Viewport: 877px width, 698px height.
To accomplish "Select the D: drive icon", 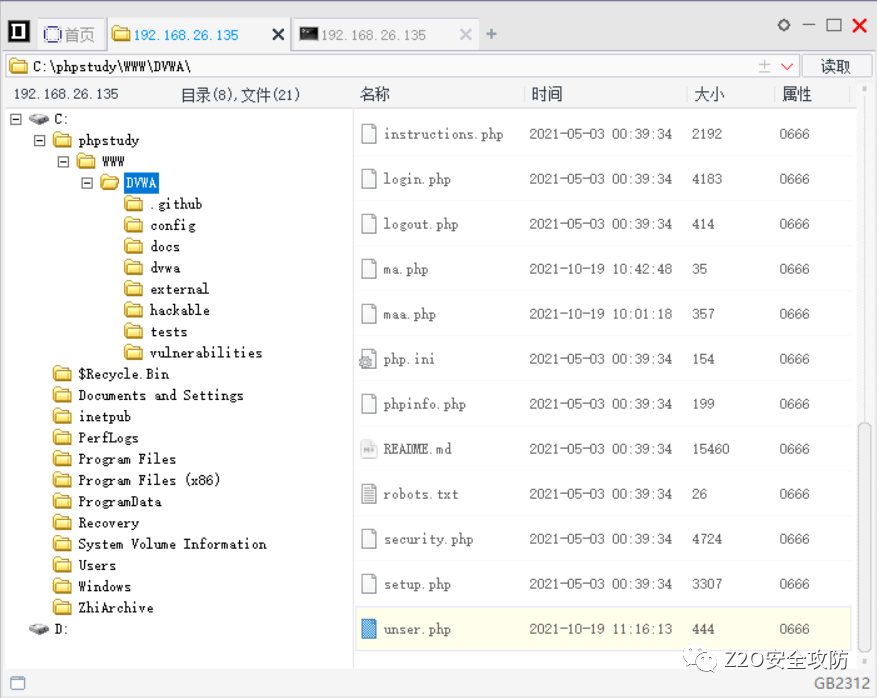I will click(39, 629).
